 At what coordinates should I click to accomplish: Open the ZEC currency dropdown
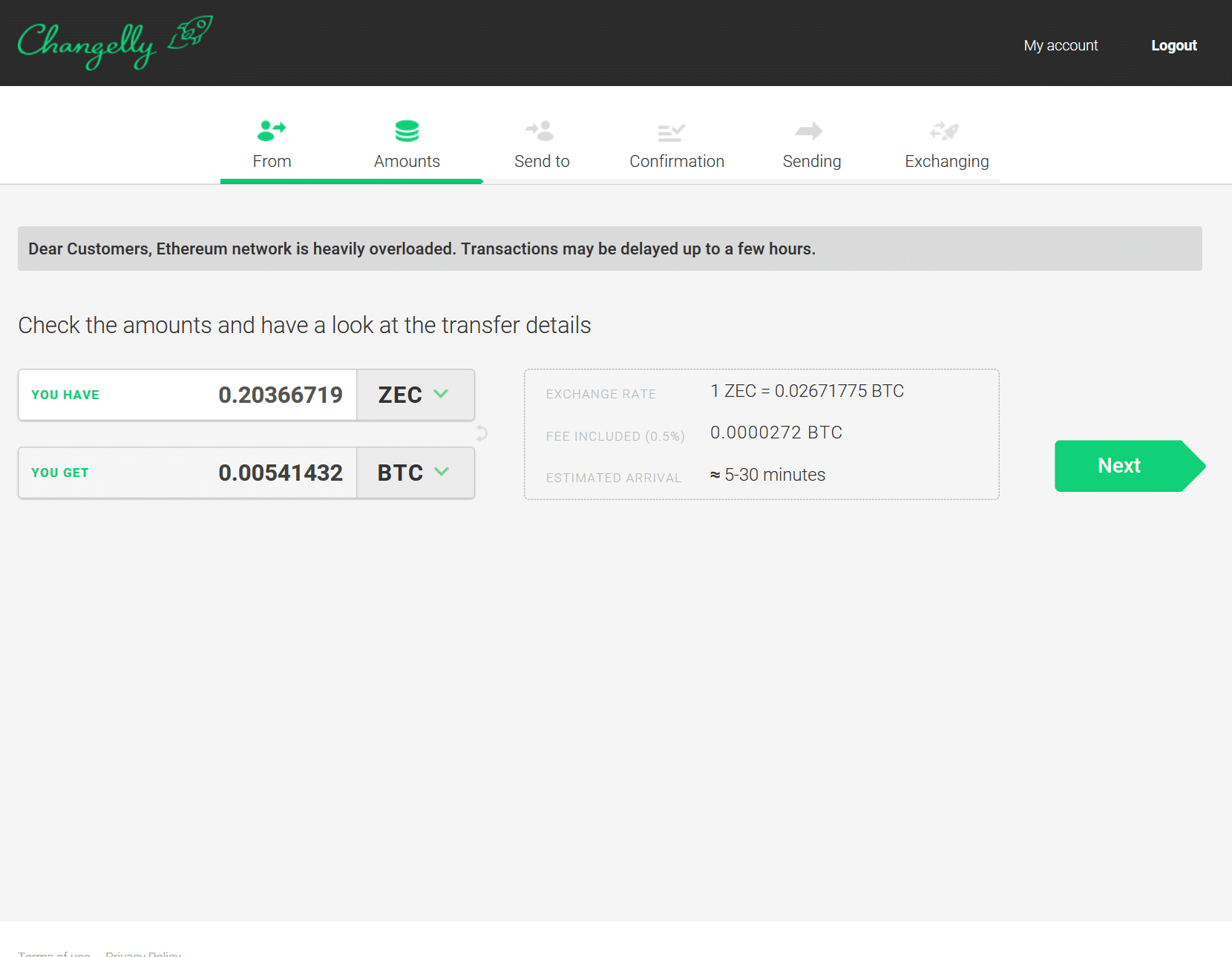[x=415, y=395]
